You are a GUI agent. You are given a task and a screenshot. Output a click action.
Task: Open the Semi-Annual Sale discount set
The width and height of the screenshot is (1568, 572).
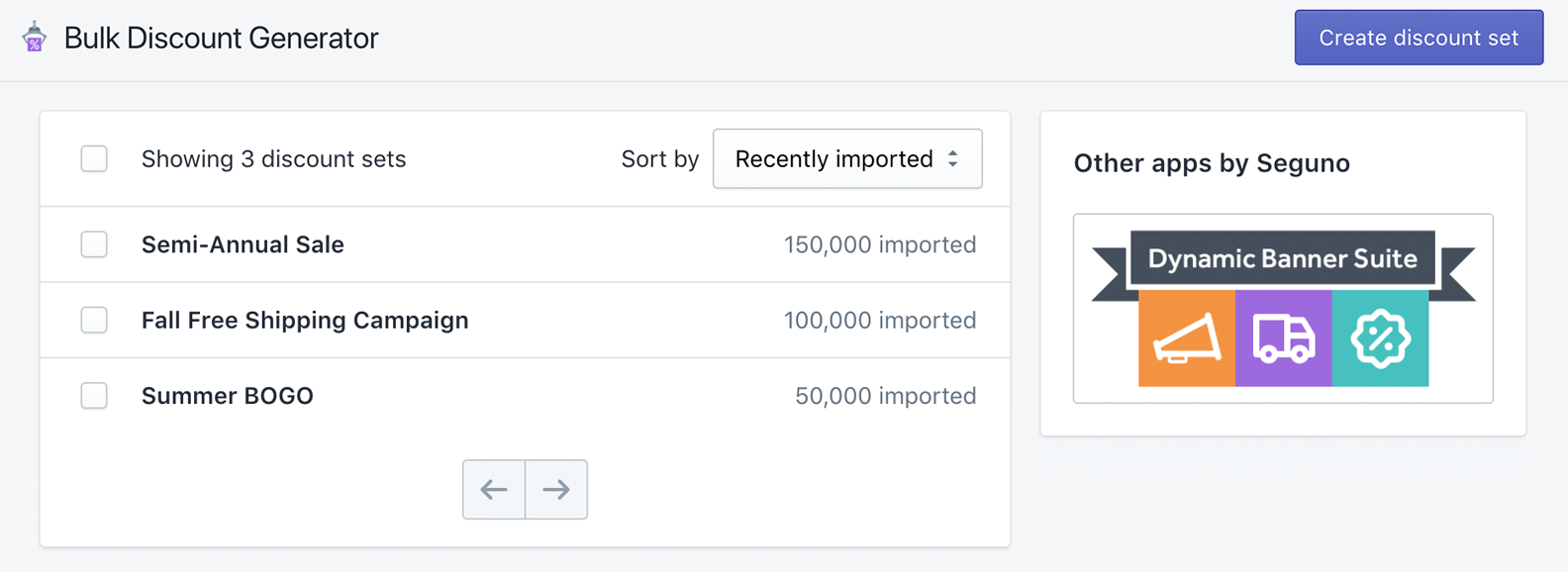[243, 244]
